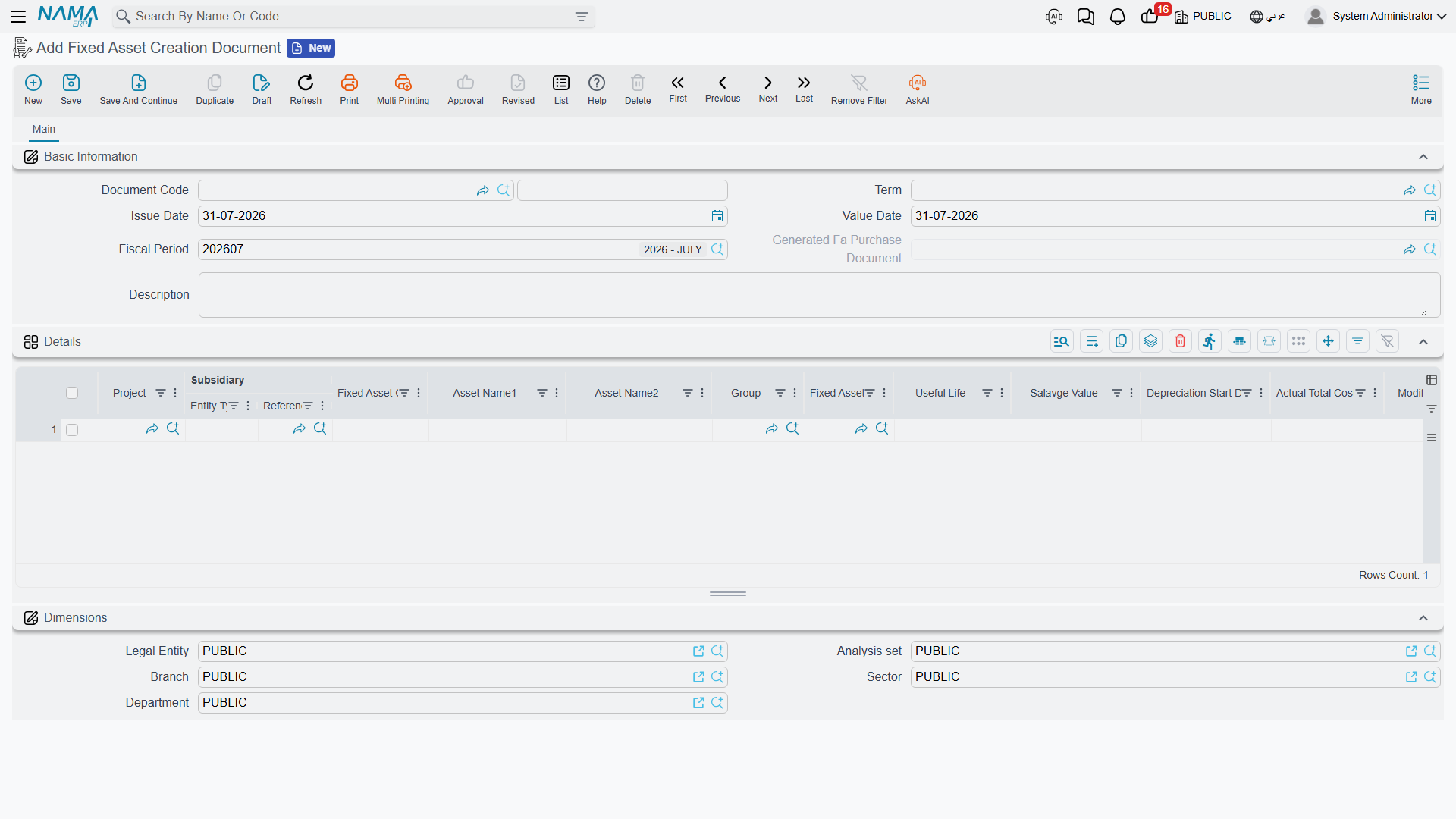Search Fiscal Period lookup icon

[x=717, y=249]
